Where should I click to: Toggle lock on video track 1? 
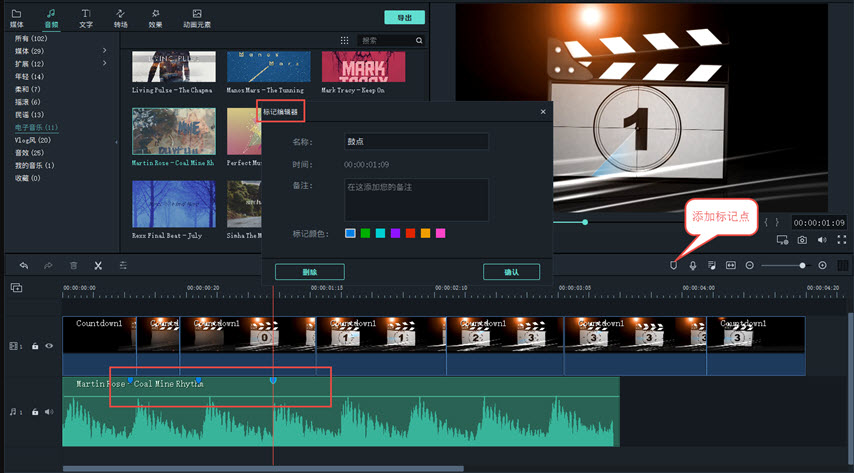click(x=35, y=346)
